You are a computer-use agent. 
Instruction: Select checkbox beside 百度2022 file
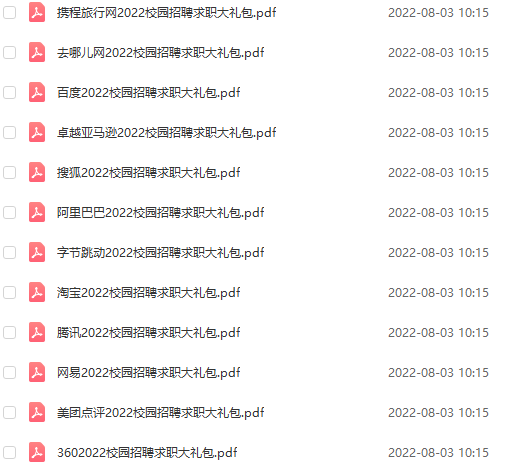pos(9,92)
